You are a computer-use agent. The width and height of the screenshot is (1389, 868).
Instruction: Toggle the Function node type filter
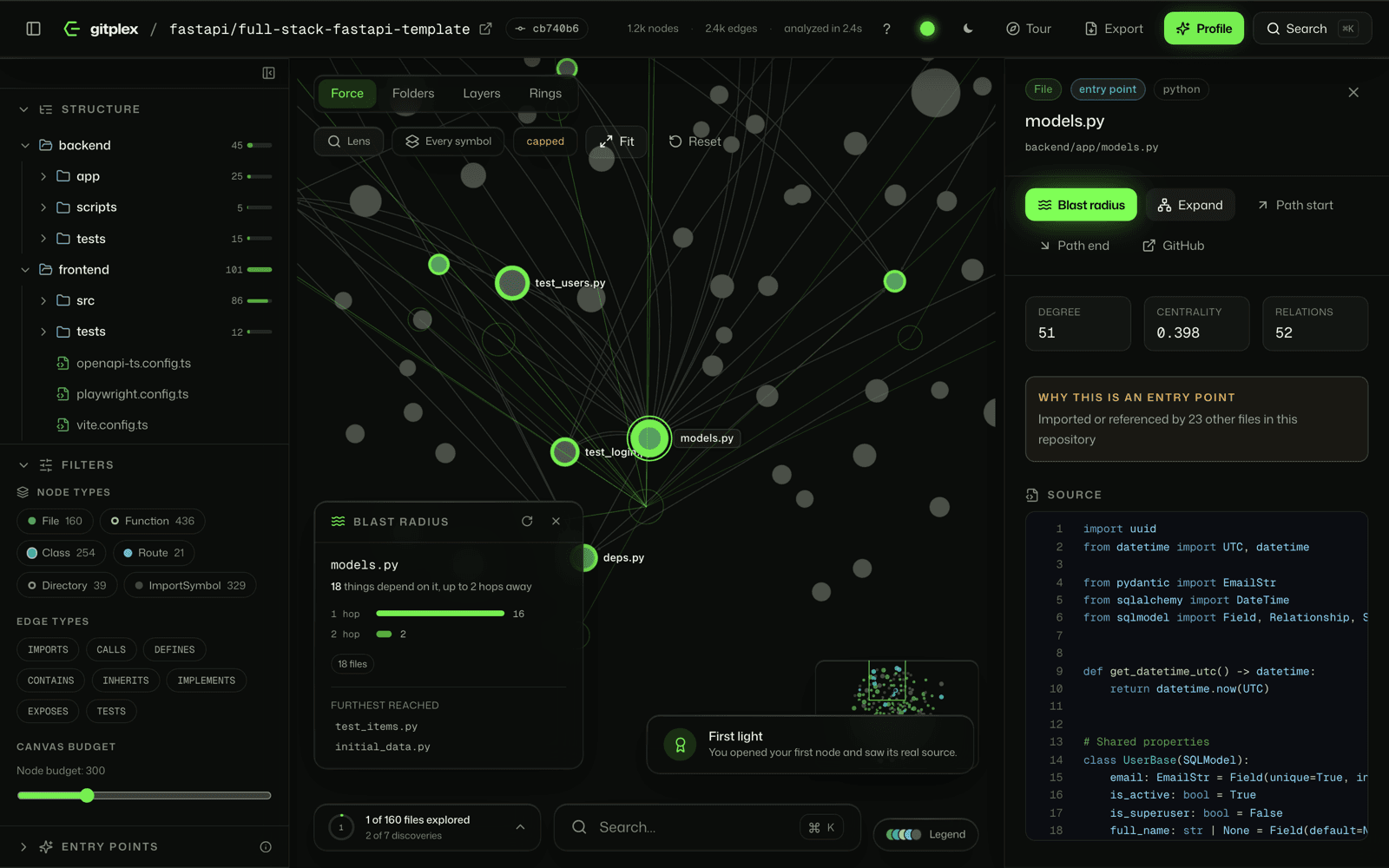[153, 521]
